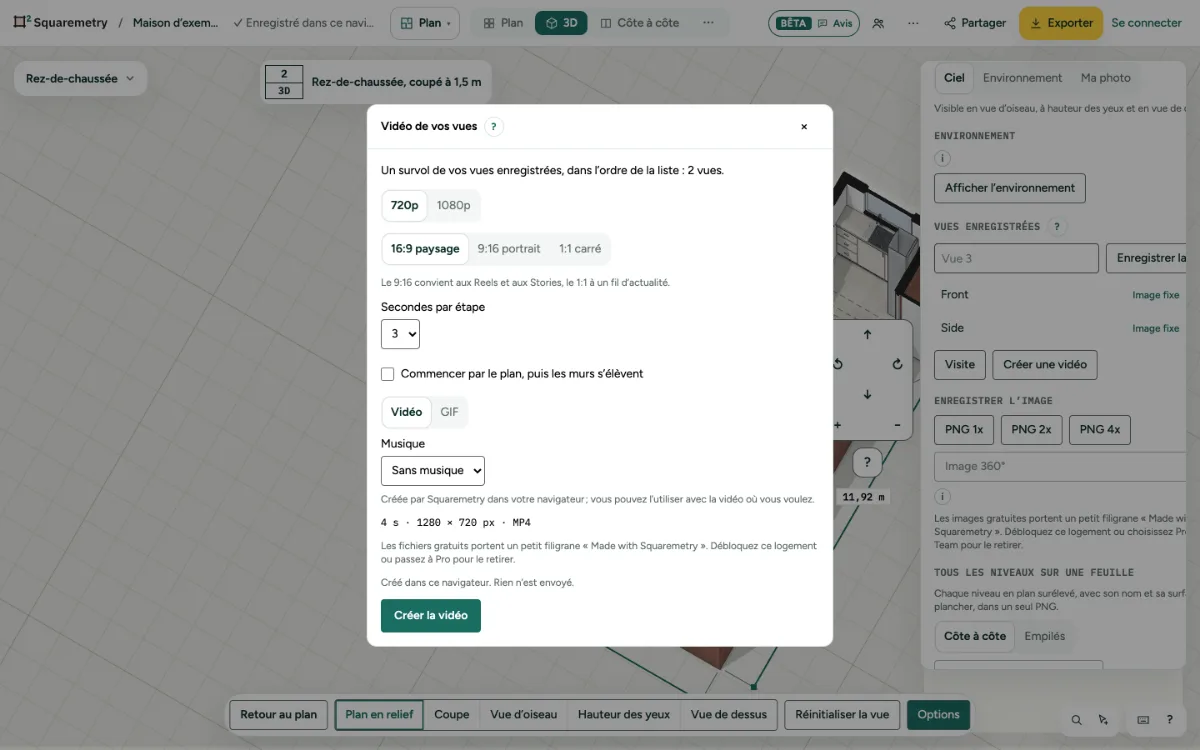Open the Secondes par étape dropdown
Image resolution: width=1200 pixels, height=750 pixels.
click(400, 334)
